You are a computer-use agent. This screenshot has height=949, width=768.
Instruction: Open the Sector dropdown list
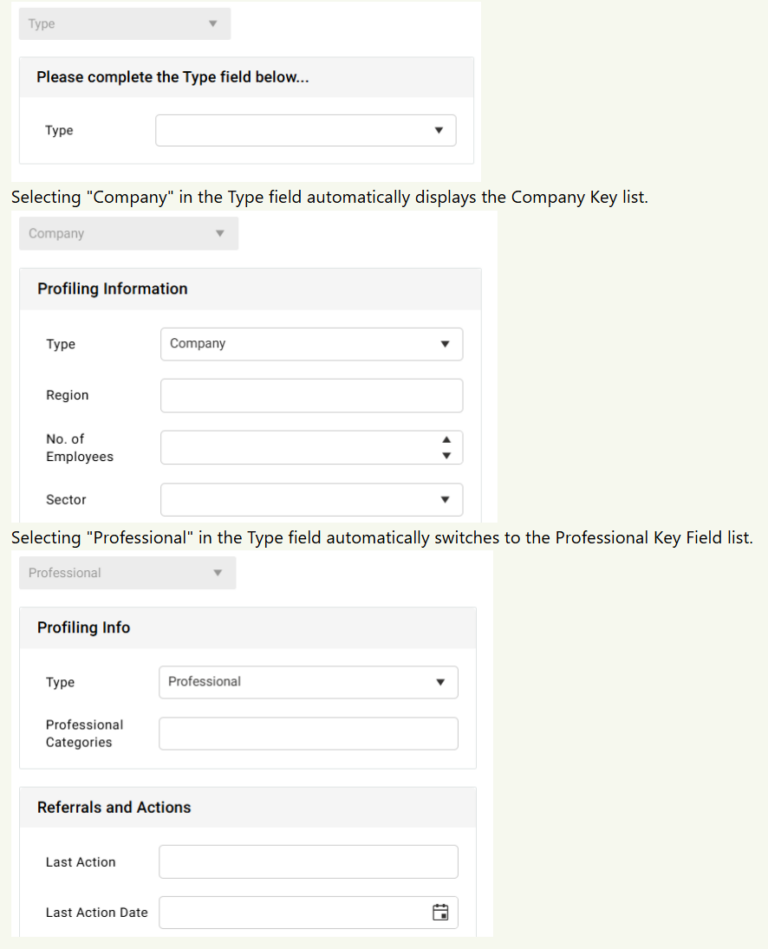(311, 499)
